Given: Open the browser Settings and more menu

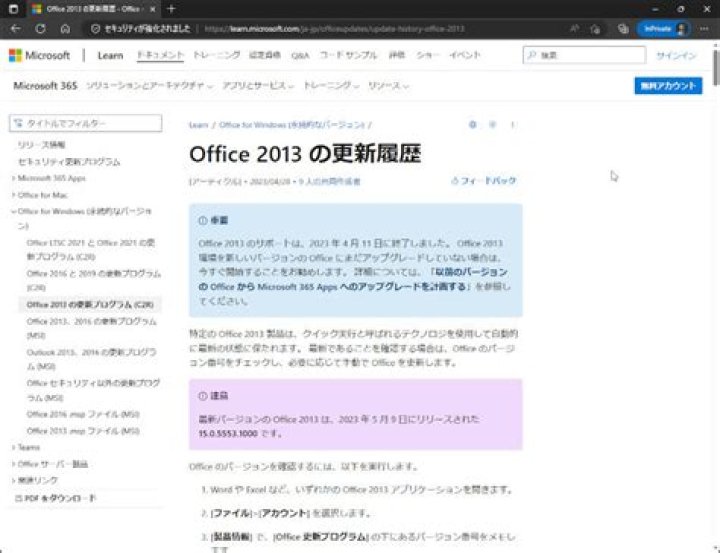Looking at the screenshot, I should point(704,28).
